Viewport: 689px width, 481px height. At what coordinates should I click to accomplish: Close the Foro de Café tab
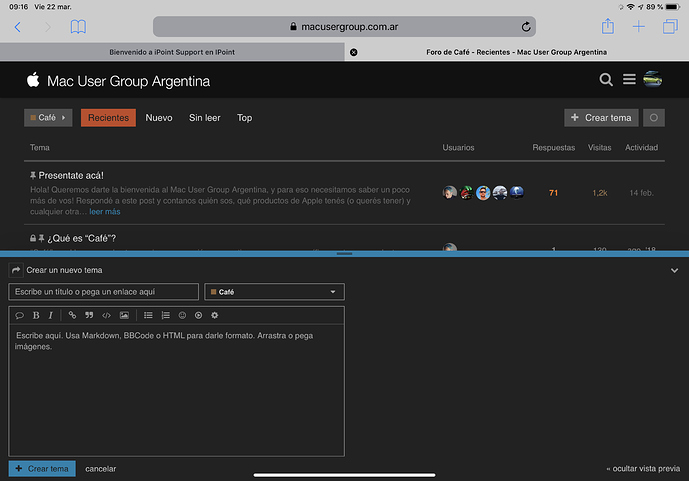pos(353,52)
